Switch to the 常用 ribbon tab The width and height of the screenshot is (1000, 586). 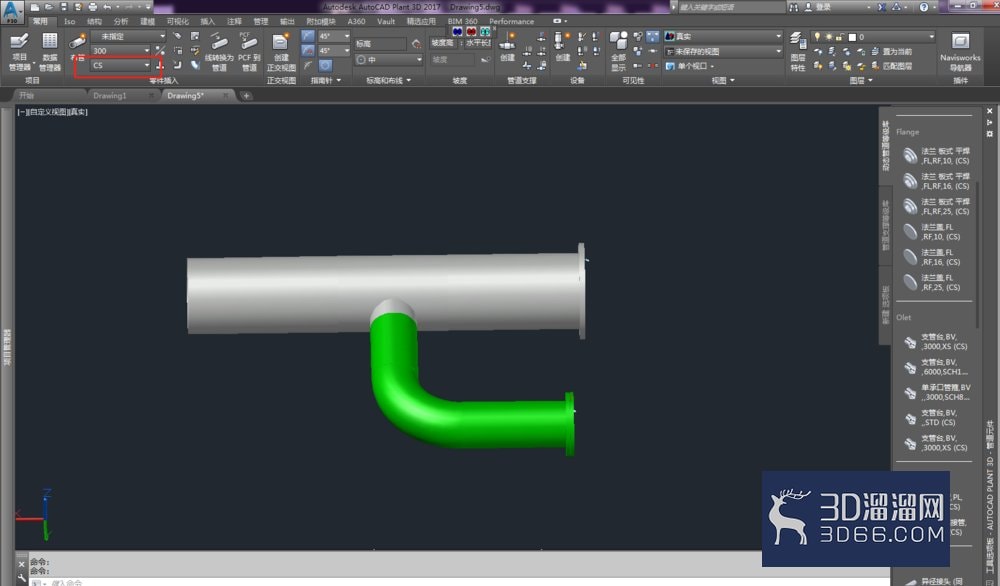tap(40, 21)
